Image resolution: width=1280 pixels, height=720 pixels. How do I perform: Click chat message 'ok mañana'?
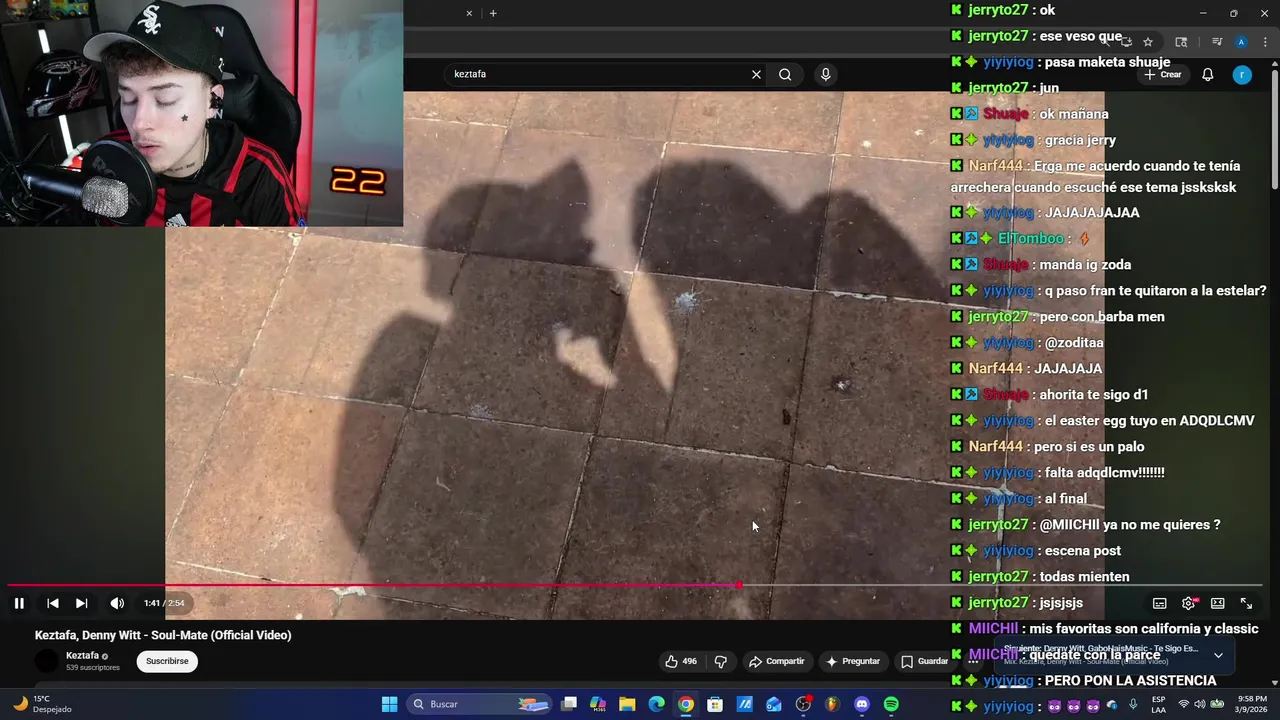tap(1074, 114)
